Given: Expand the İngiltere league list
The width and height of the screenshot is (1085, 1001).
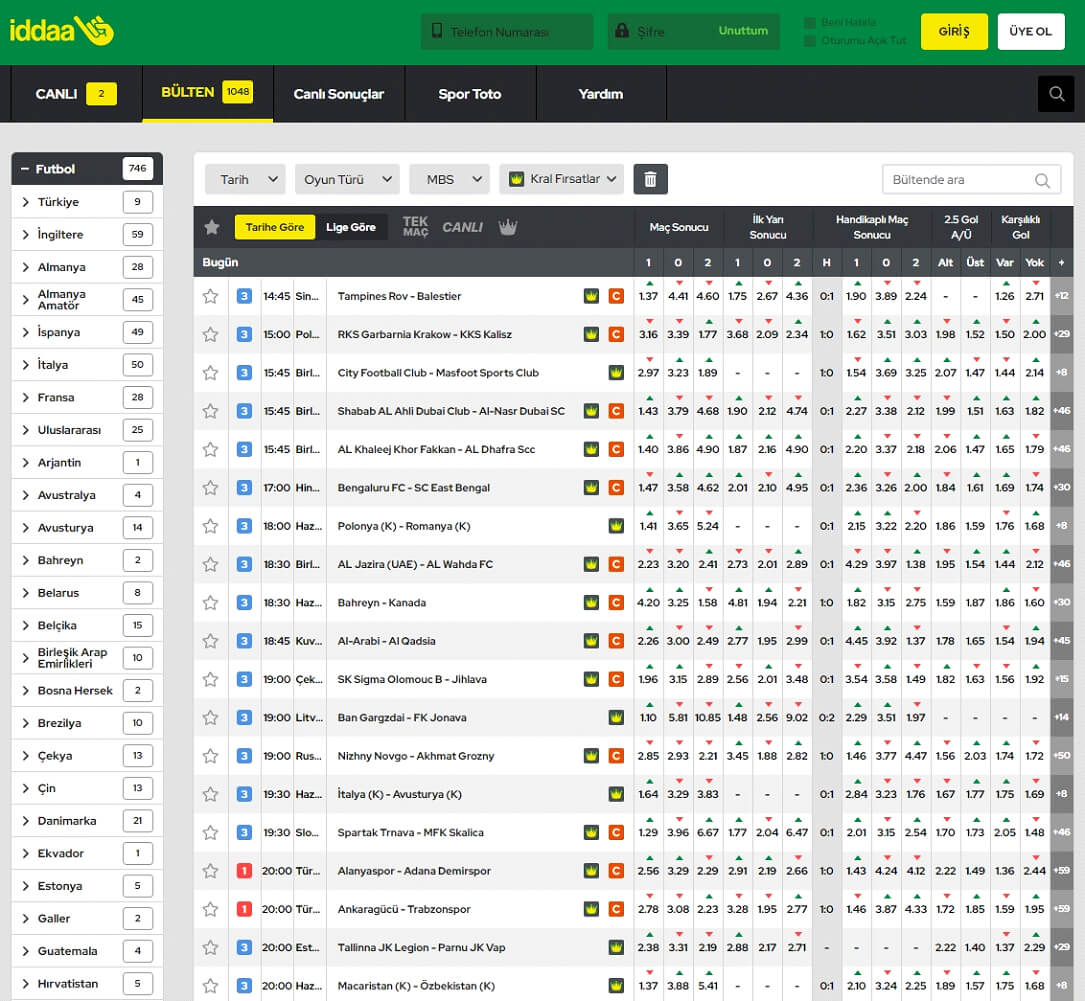Looking at the screenshot, I should pos(87,235).
